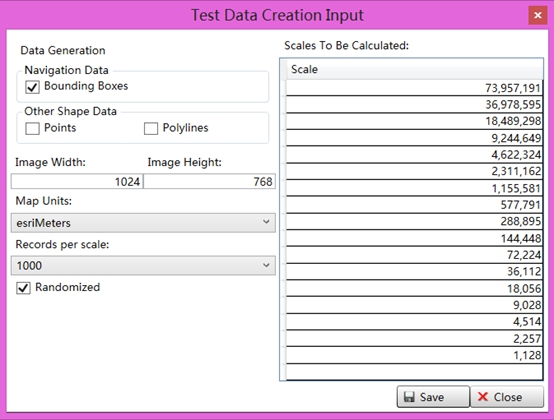Enable the Polylines checkbox

tap(151, 129)
